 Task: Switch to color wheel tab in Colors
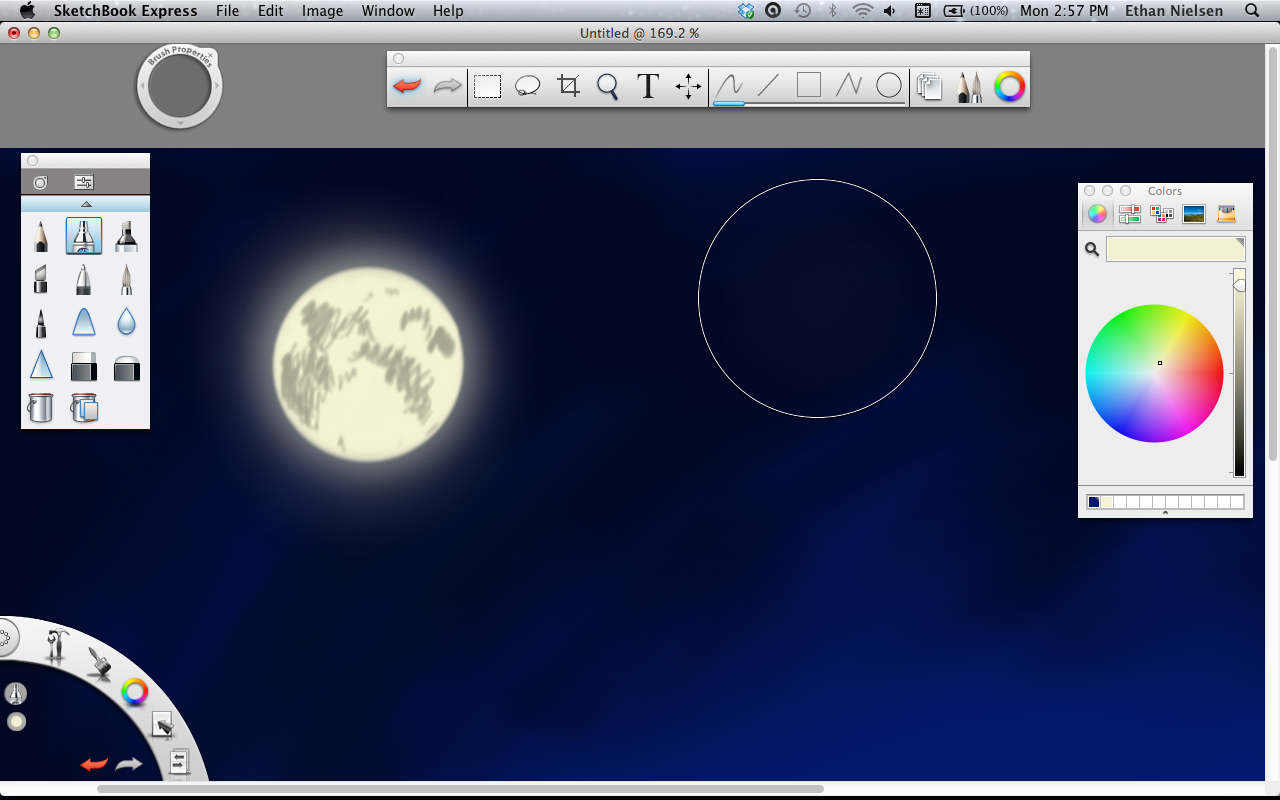point(1097,213)
